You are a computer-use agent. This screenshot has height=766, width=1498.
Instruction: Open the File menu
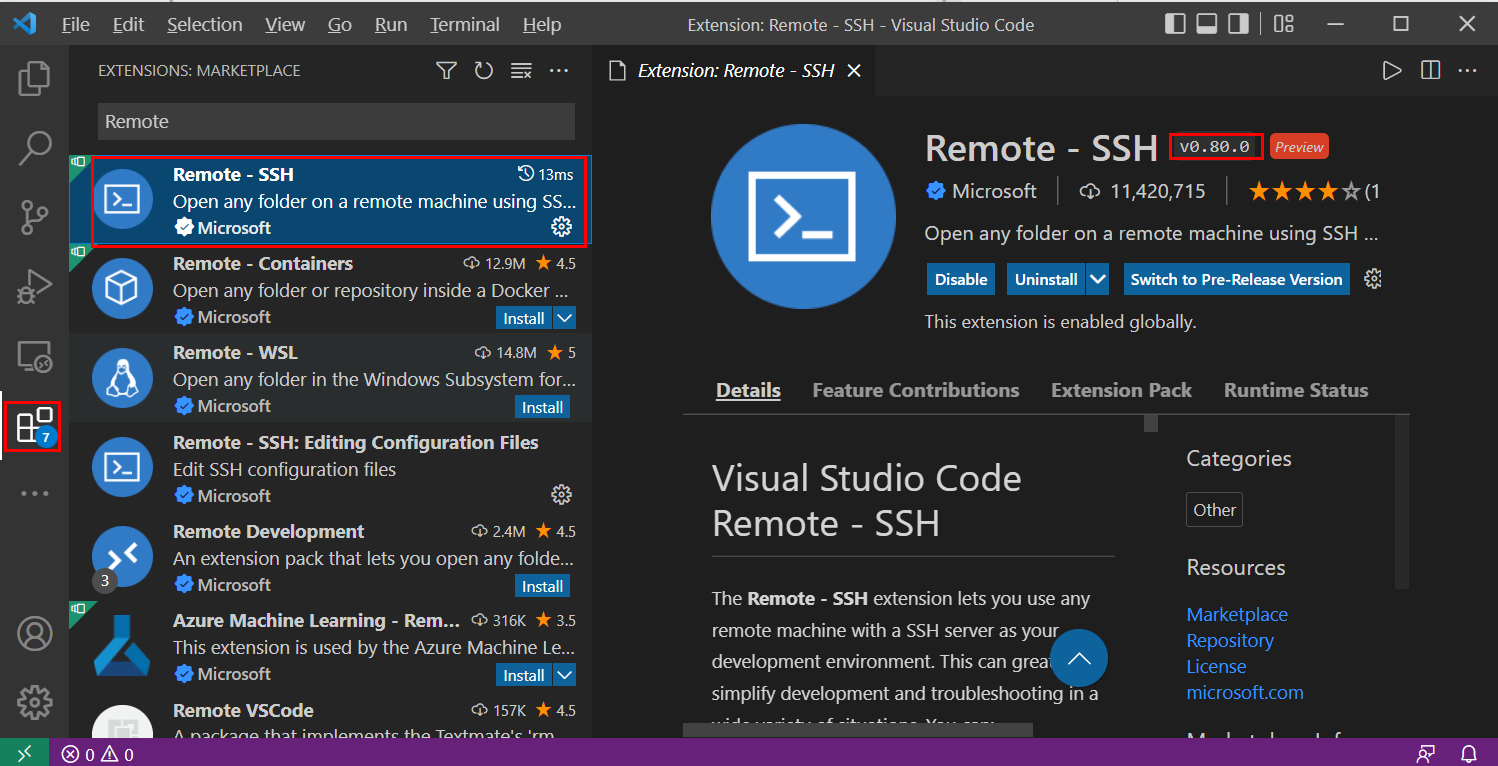point(76,24)
